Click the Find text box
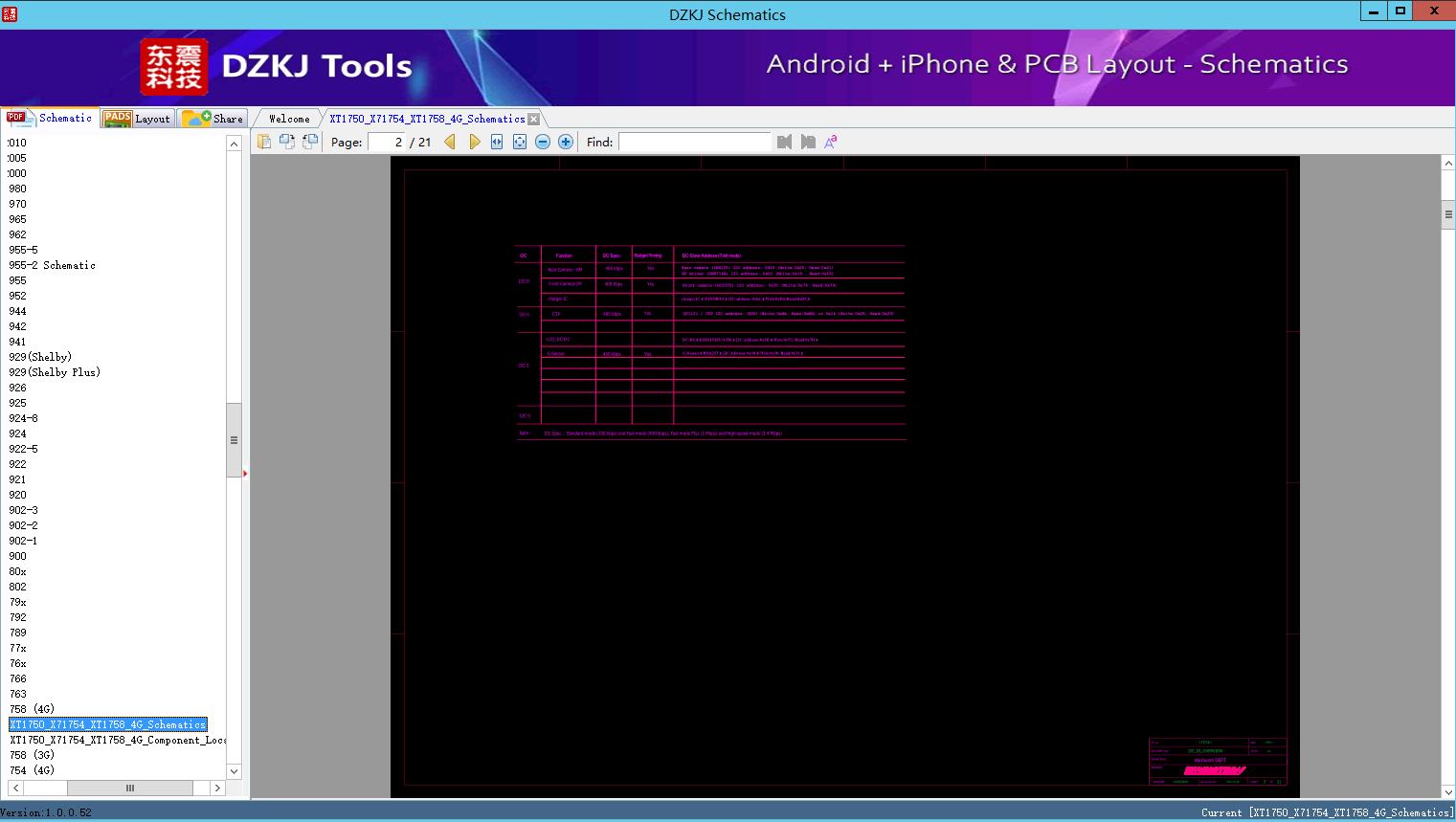Viewport: 1456px width, 822px height. (694, 142)
